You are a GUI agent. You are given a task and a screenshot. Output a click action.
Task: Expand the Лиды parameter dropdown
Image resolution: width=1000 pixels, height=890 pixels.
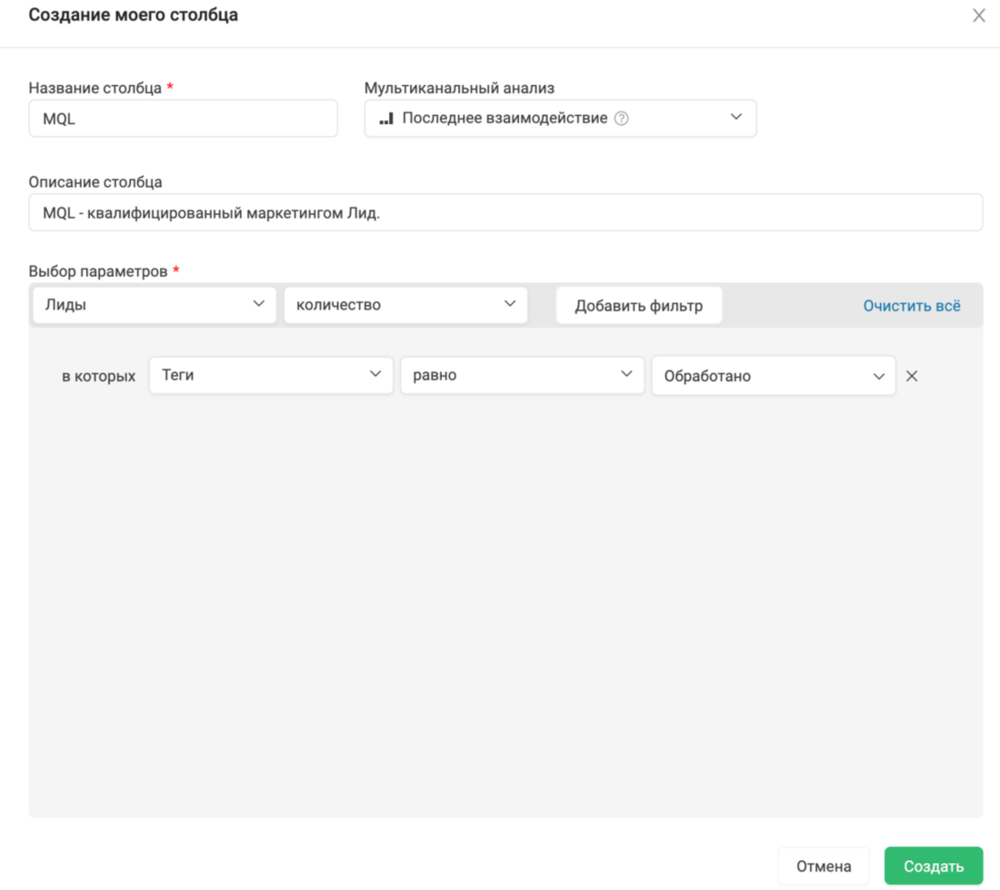point(154,305)
